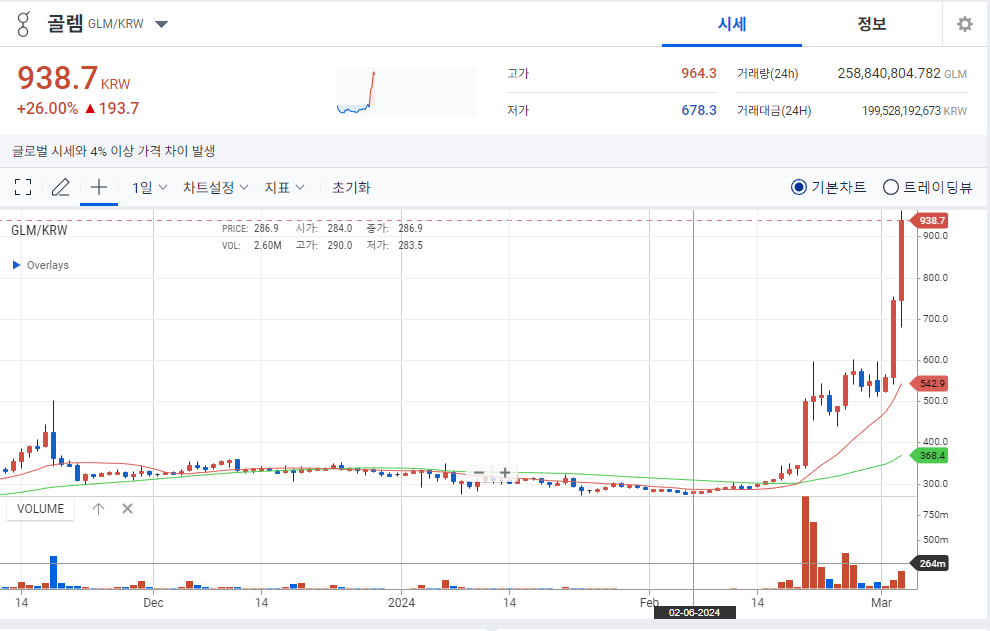Click the 초기화 reset button
The image size is (990, 631).
(351, 188)
